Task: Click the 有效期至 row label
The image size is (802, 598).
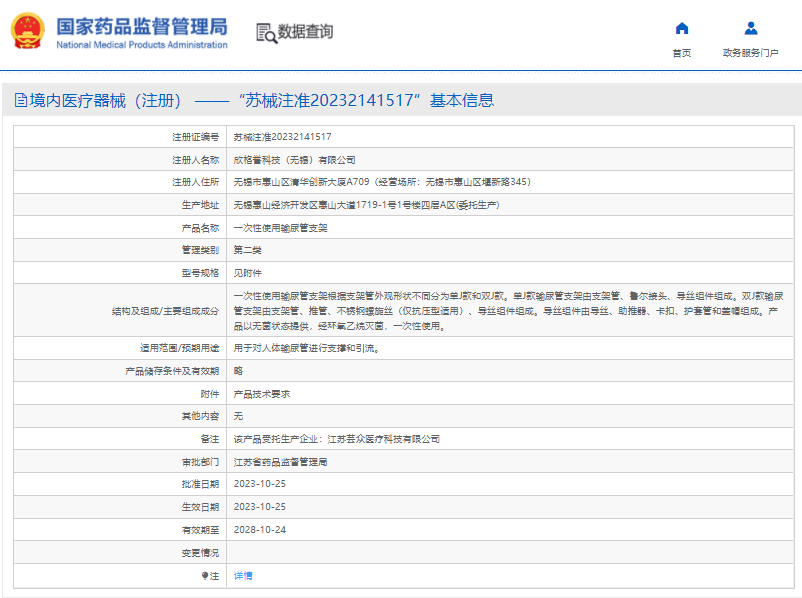Action: tap(200, 530)
